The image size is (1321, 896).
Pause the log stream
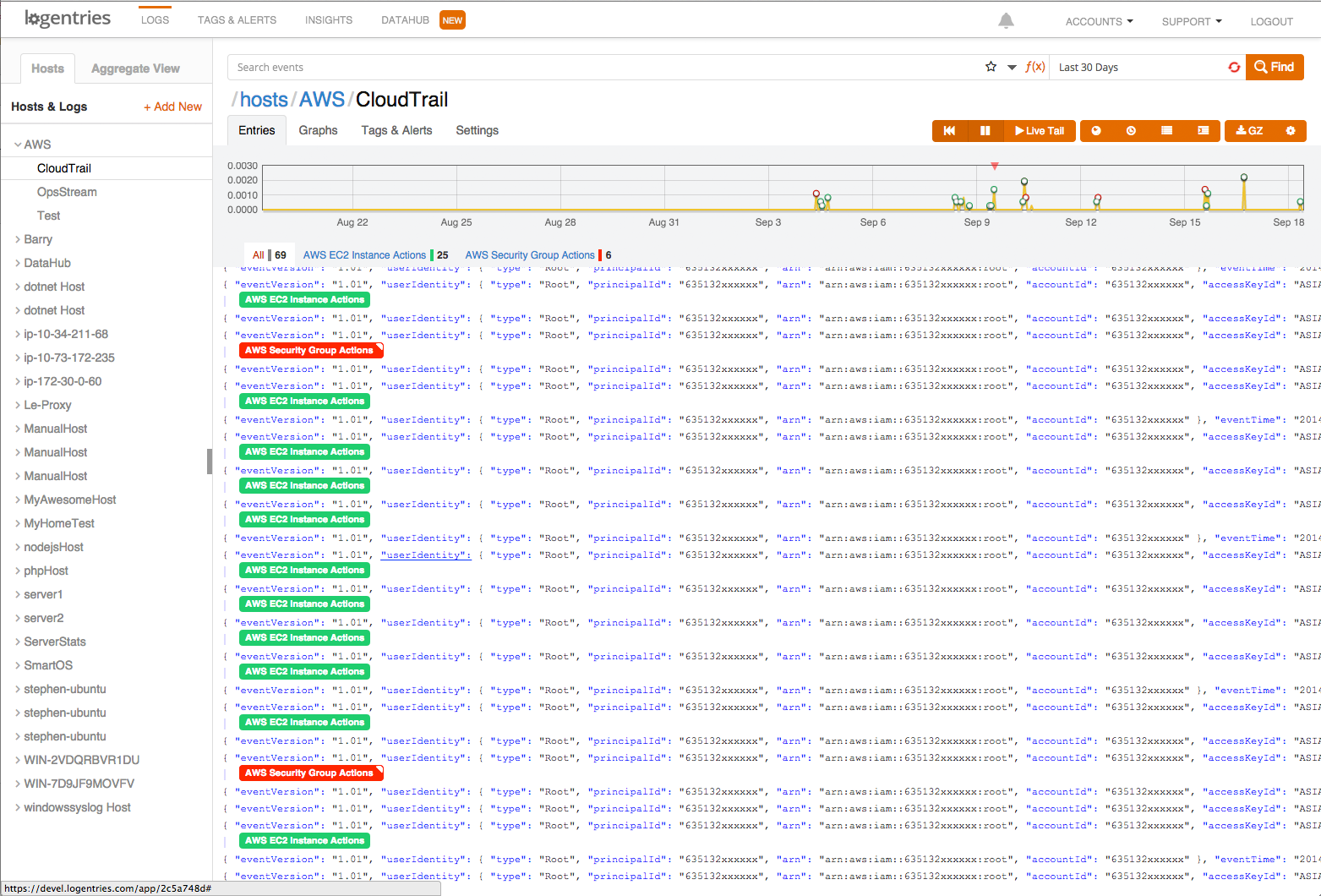pyautogui.click(x=985, y=131)
